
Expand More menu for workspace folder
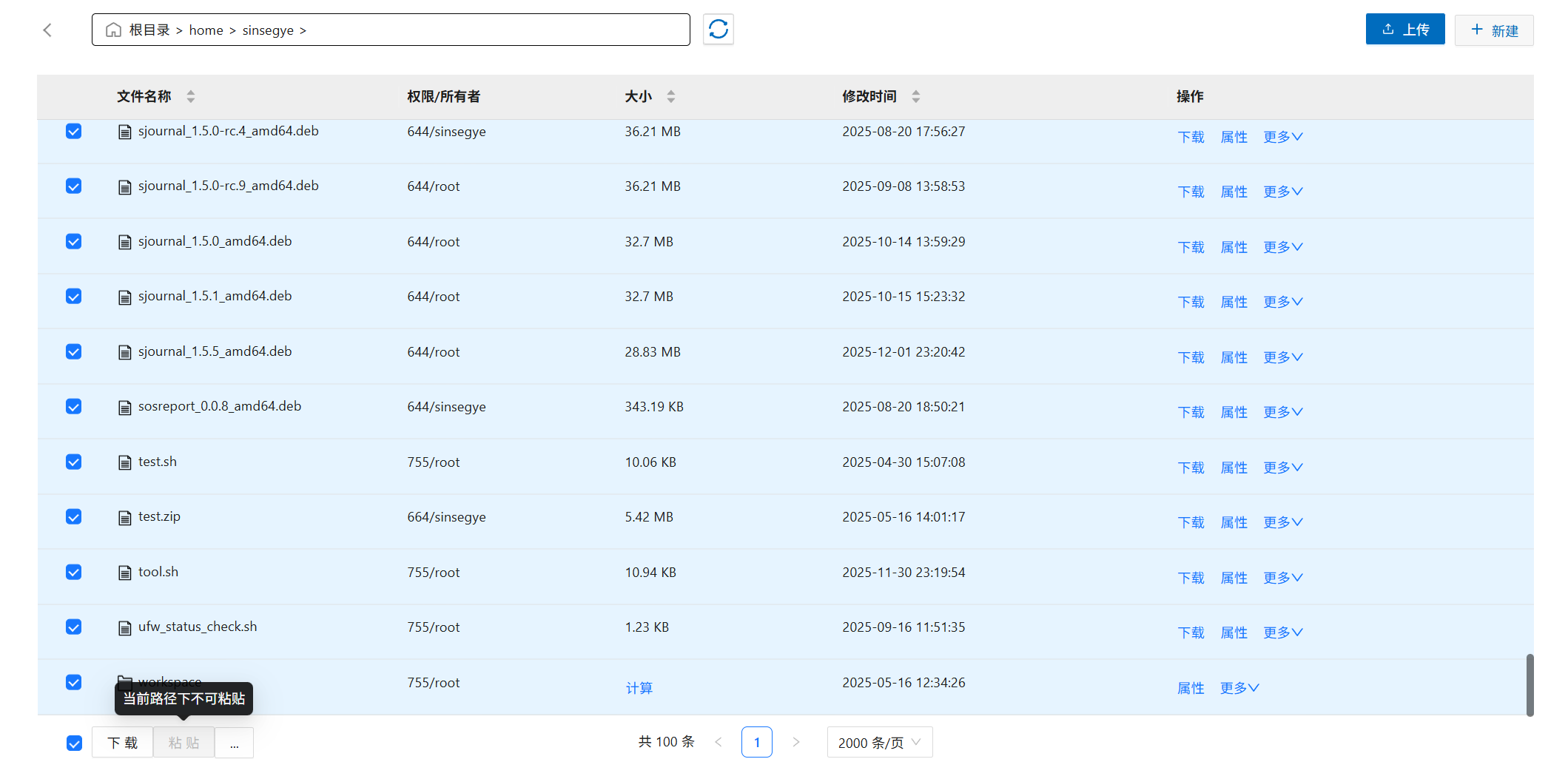1239,688
